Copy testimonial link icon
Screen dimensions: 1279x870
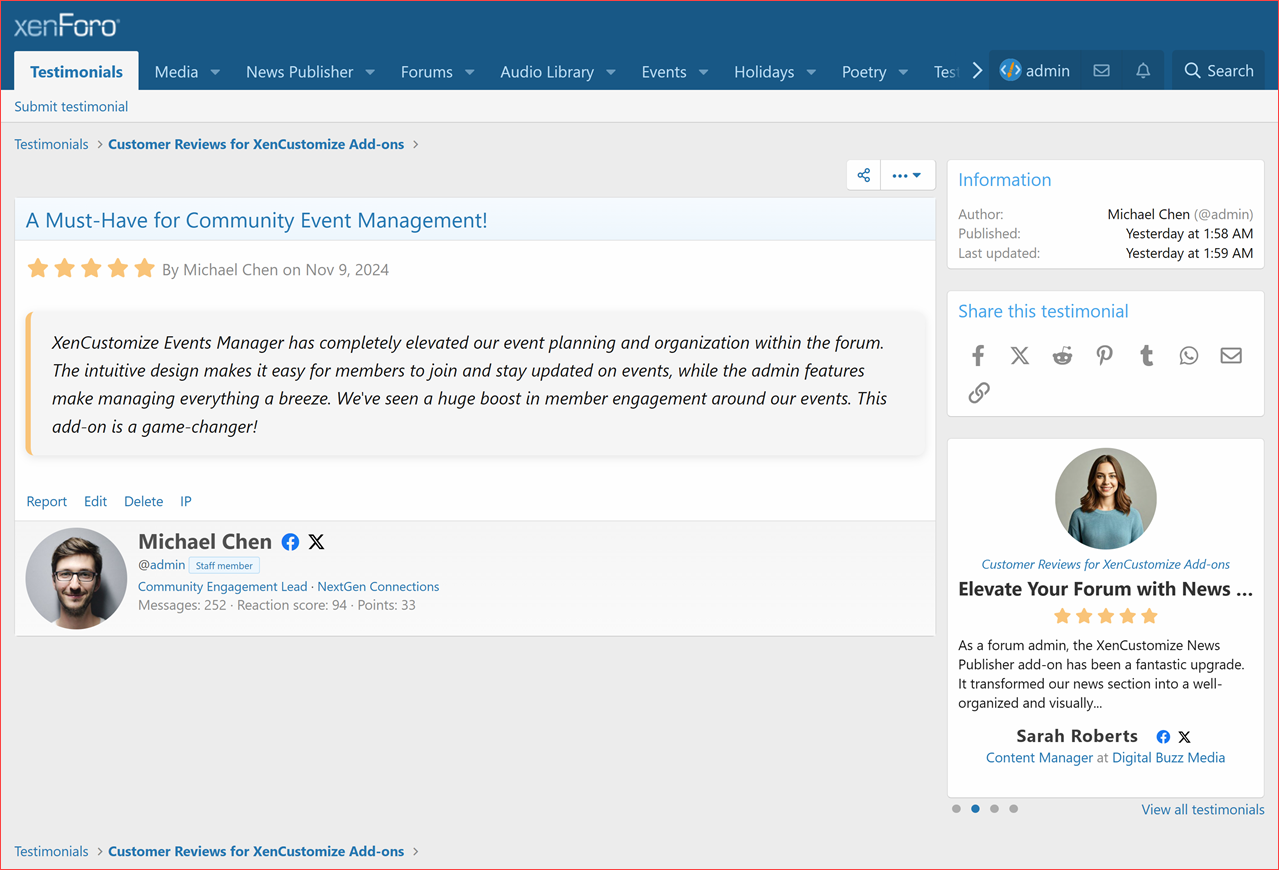979,393
